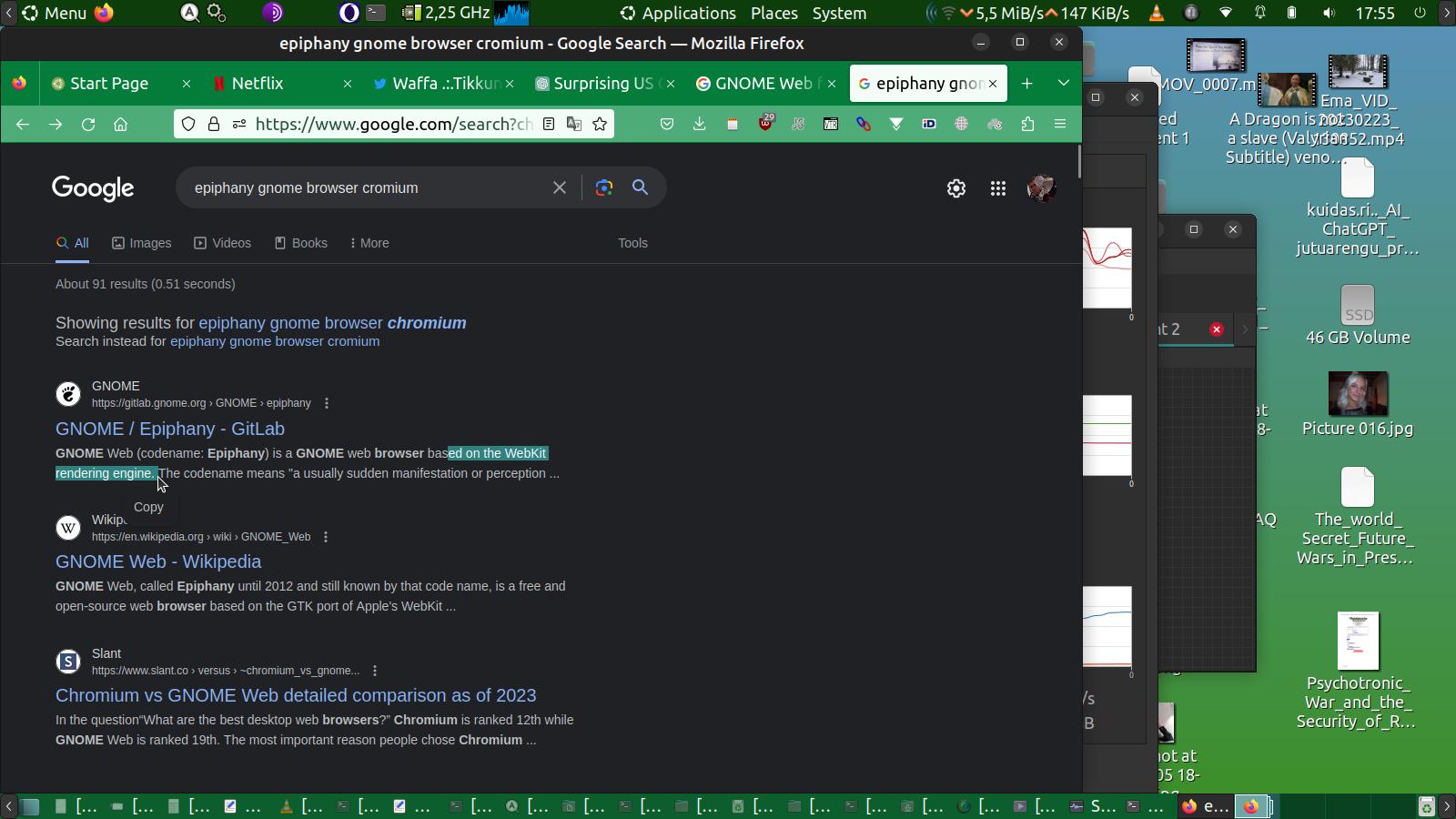Switch to the Surprising US tab
Image resolution: width=1456 pixels, height=819 pixels.
click(x=605, y=83)
